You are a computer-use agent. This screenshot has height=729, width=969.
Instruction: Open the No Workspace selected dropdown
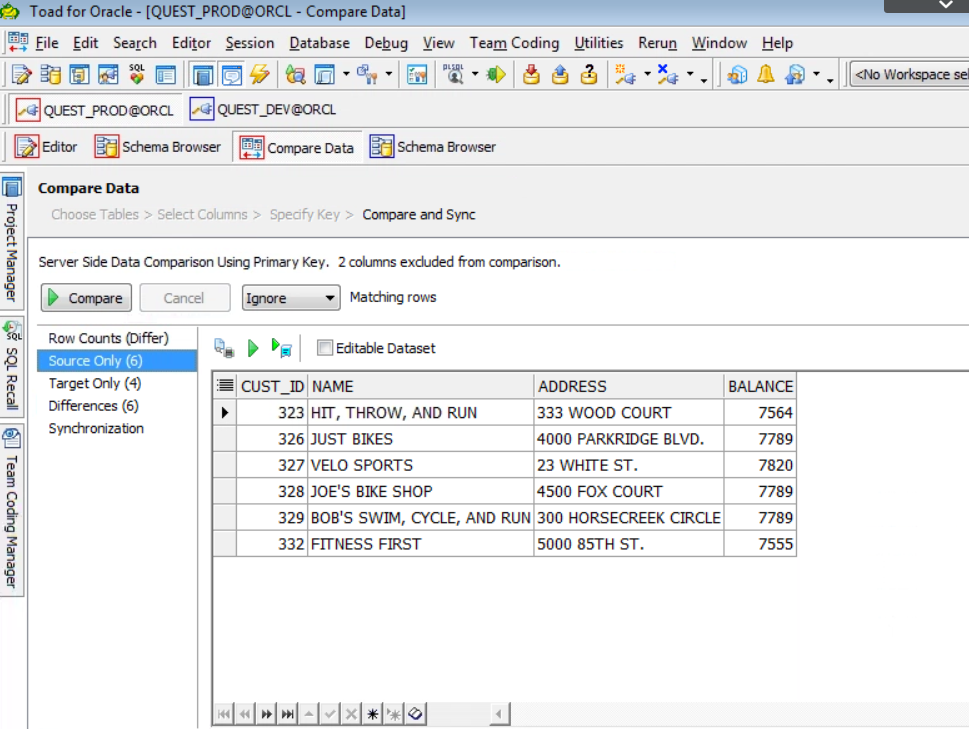(x=909, y=75)
